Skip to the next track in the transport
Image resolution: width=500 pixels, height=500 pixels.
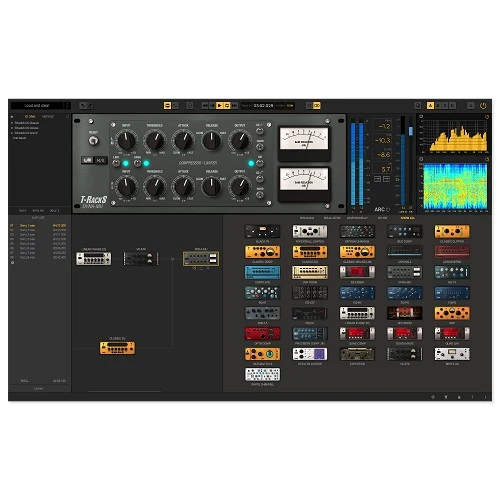(x=234, y=106)
